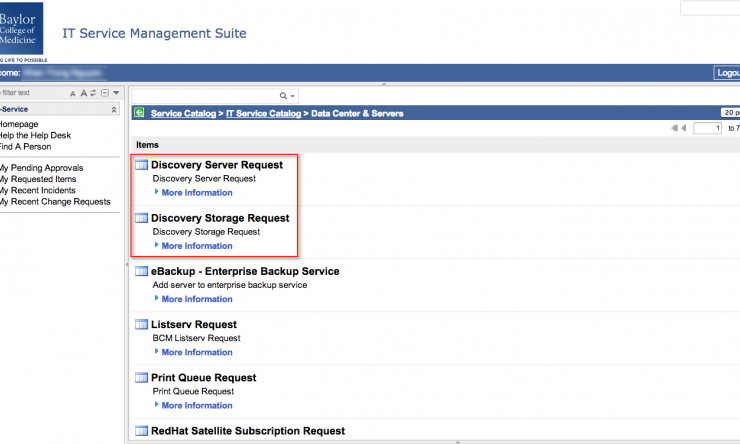Open Discovery Server Request title
The image size is (740, 444).
pyautogui.click(x=217, y=165)
